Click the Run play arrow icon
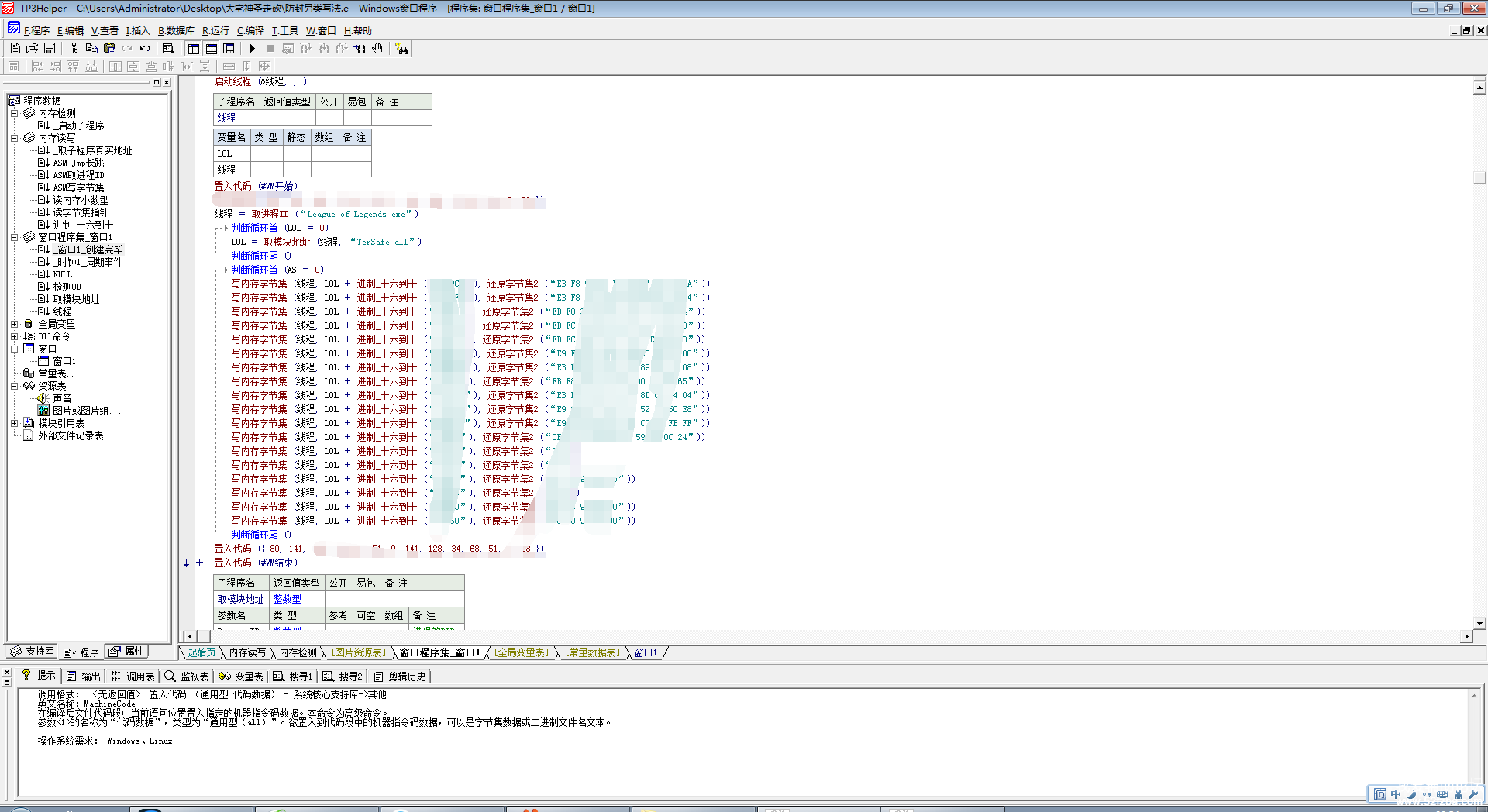1488x812 pixels. 252,48
